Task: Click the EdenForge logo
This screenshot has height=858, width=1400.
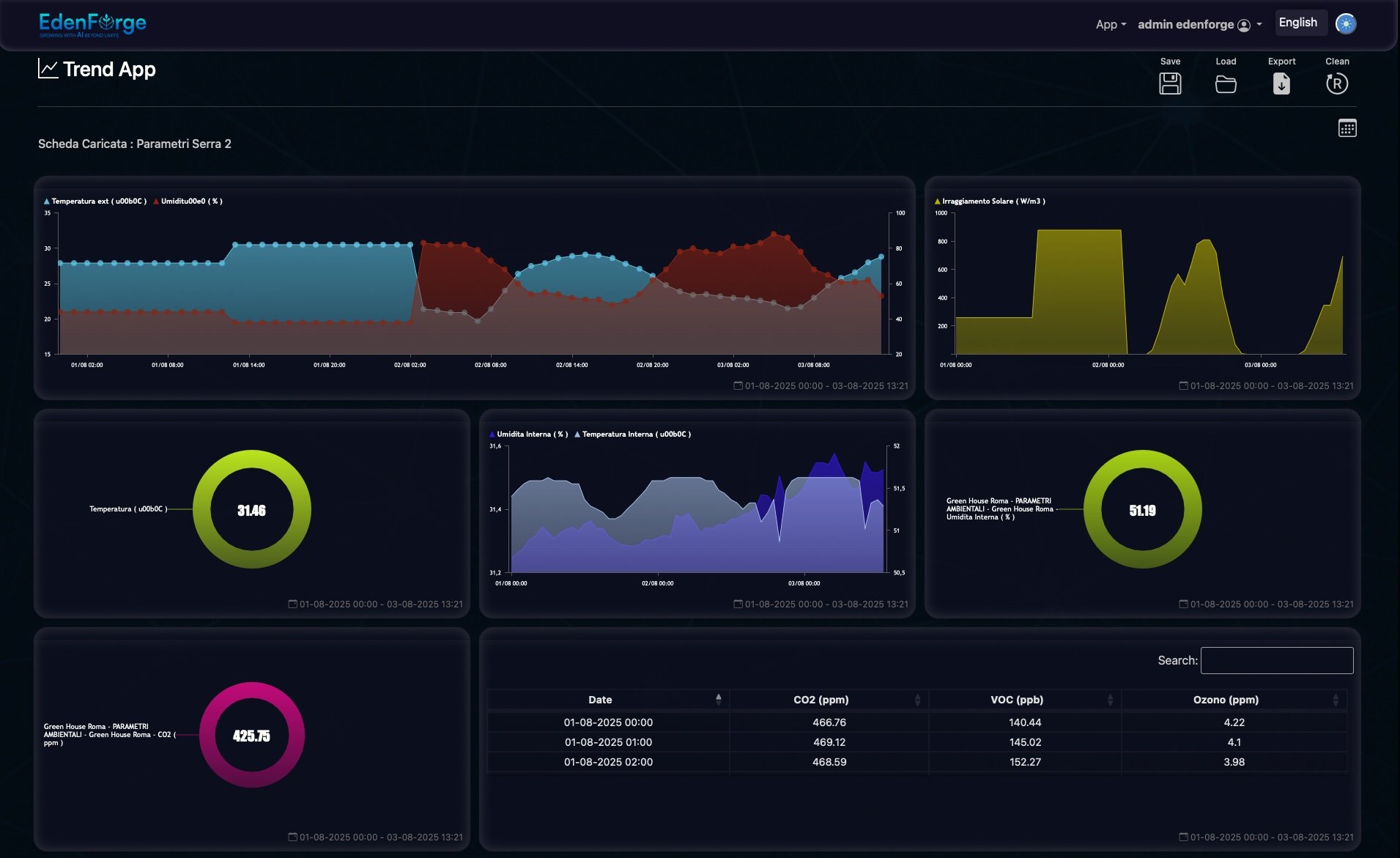Action: [92, 24]
